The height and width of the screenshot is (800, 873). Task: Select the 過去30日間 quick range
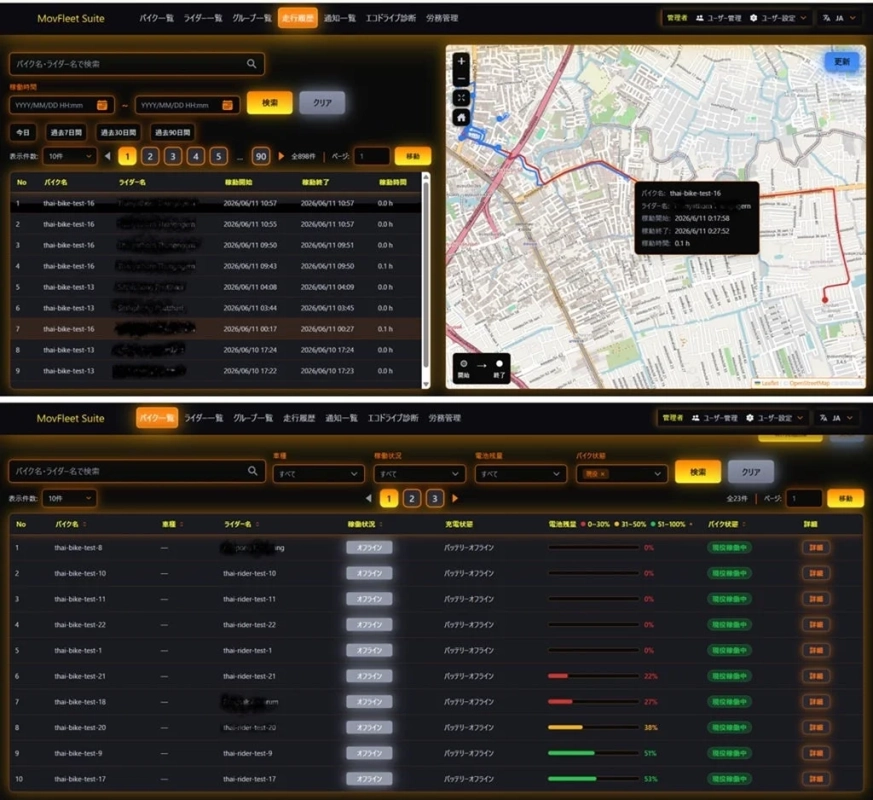118,132
